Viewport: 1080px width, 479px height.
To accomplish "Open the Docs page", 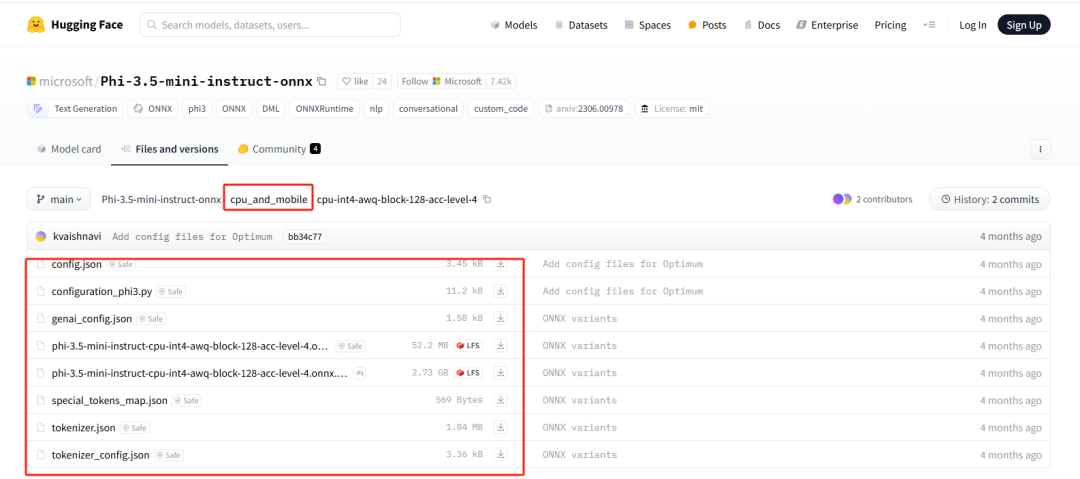I will (762, 25).
